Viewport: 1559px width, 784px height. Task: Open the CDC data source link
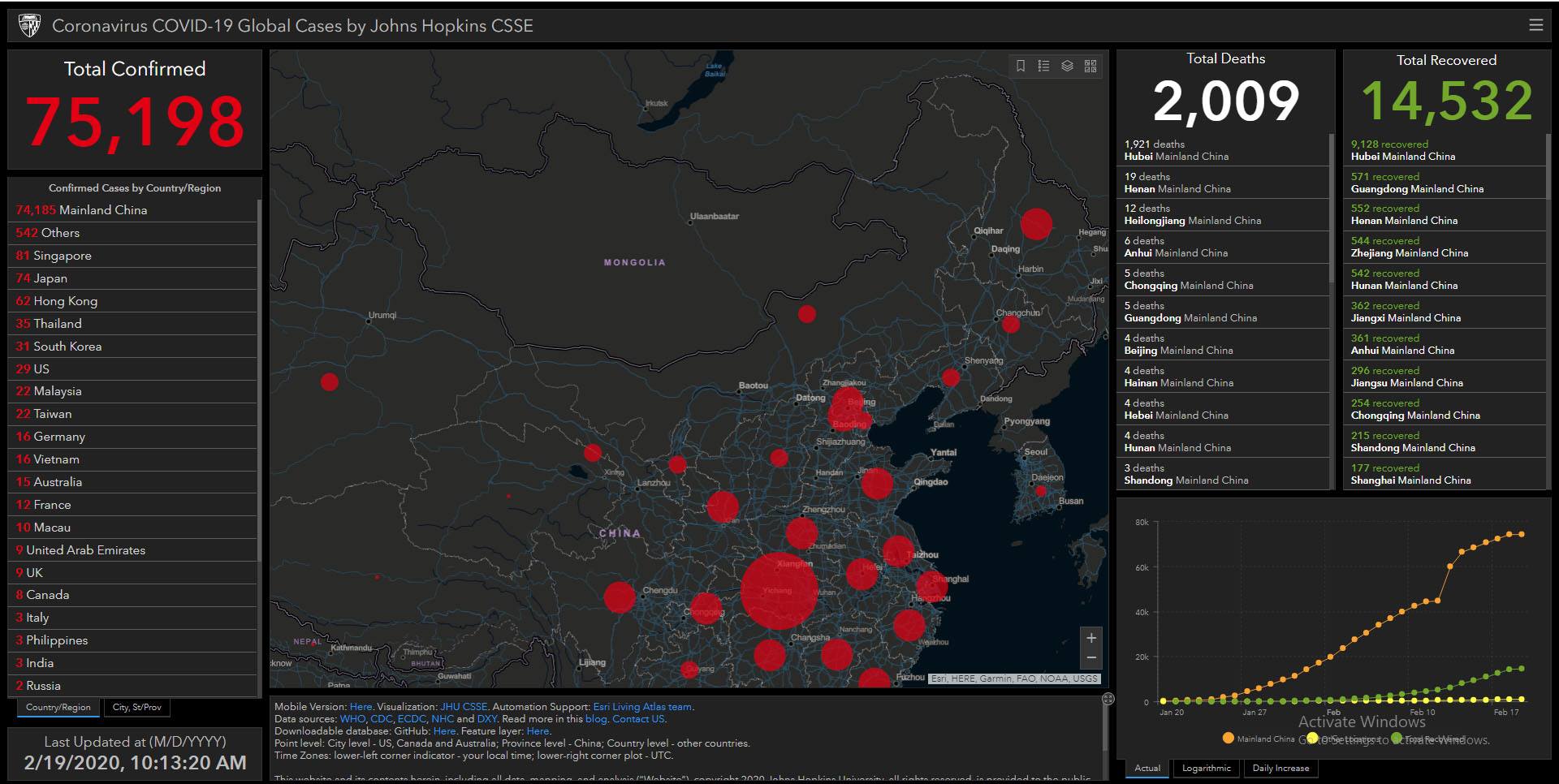381,719
